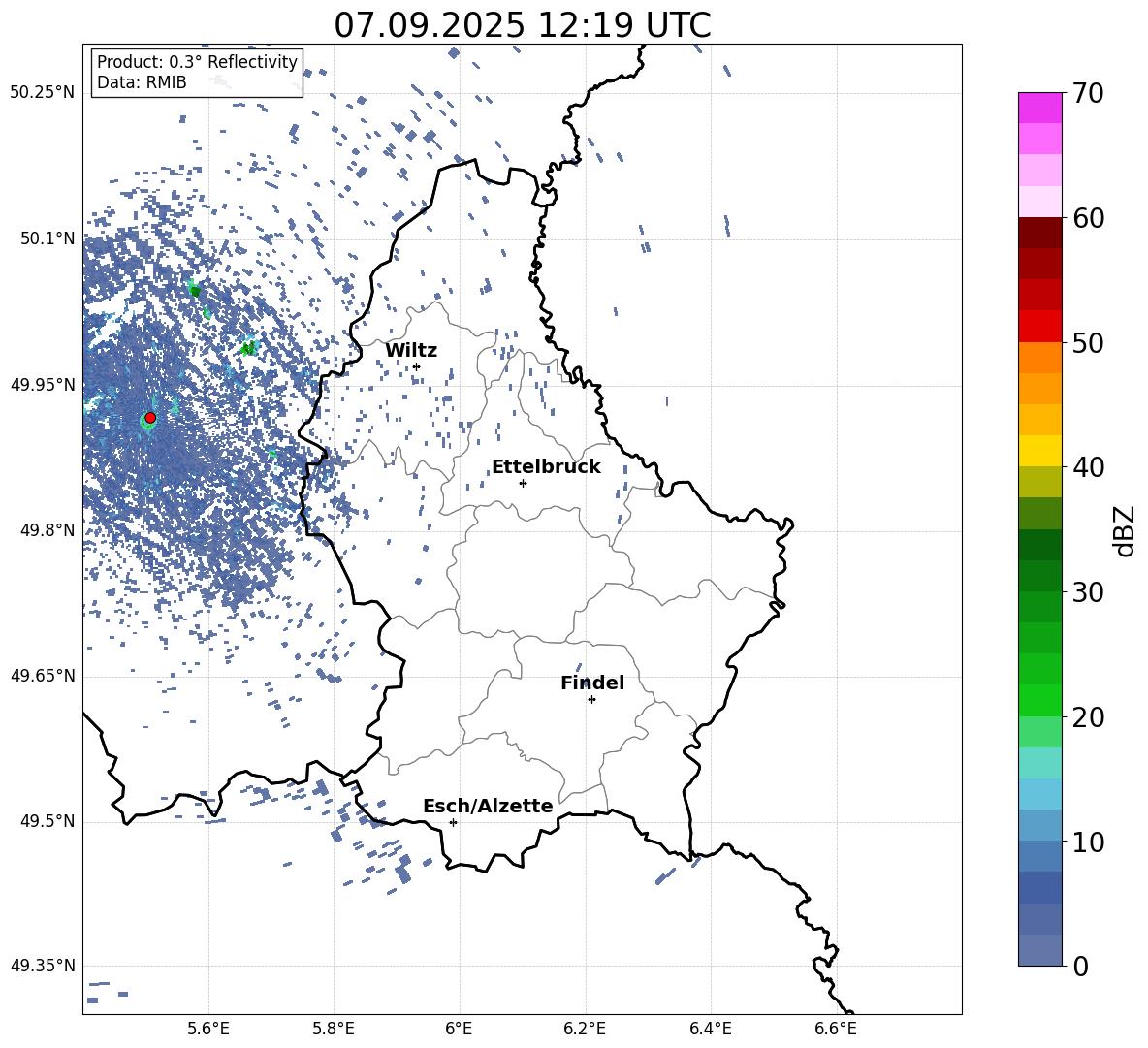Click the 49.35°N latitude label

pyautogui.click(x=43, y=966)
